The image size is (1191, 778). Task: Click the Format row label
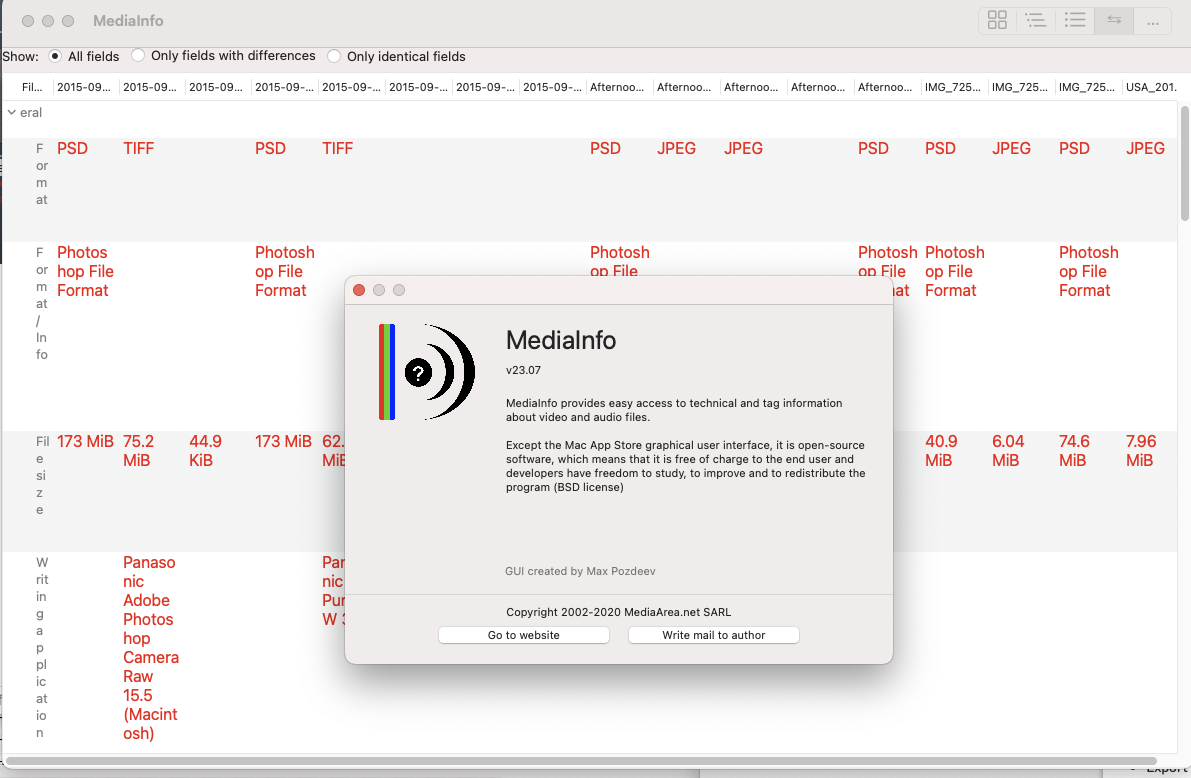point(42,174)
